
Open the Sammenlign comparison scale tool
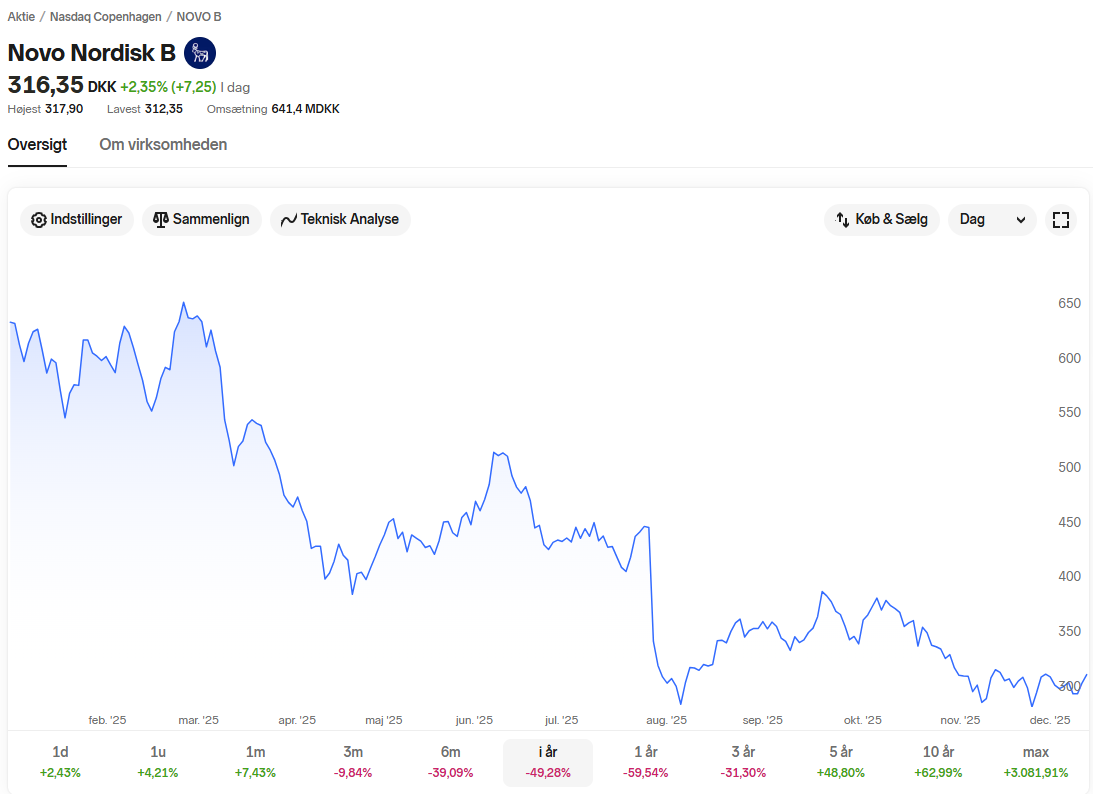coord(201,220)
